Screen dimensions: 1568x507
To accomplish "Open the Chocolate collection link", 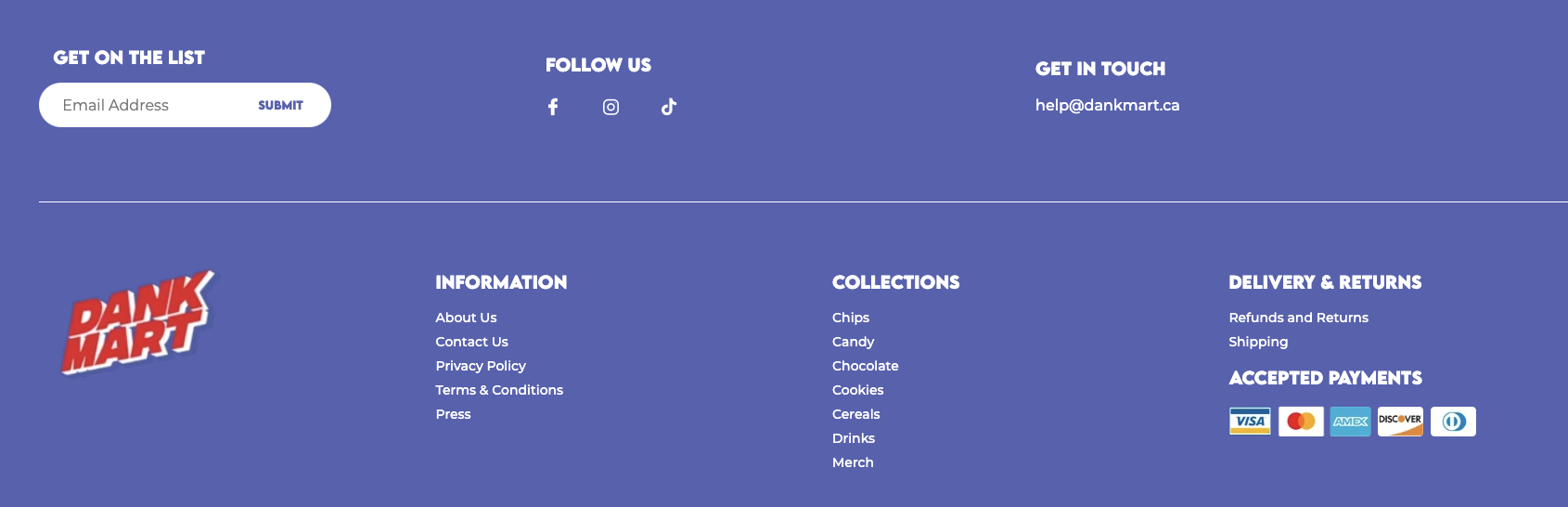I will pos(866,366).
